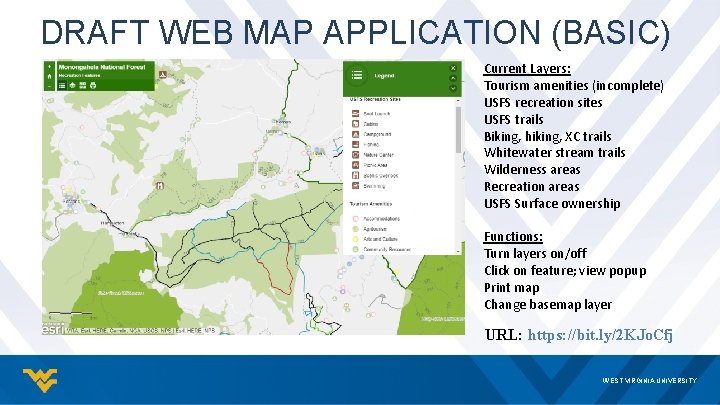Click the 'Monongahela National Forest' map title

[x=102, y=67]
